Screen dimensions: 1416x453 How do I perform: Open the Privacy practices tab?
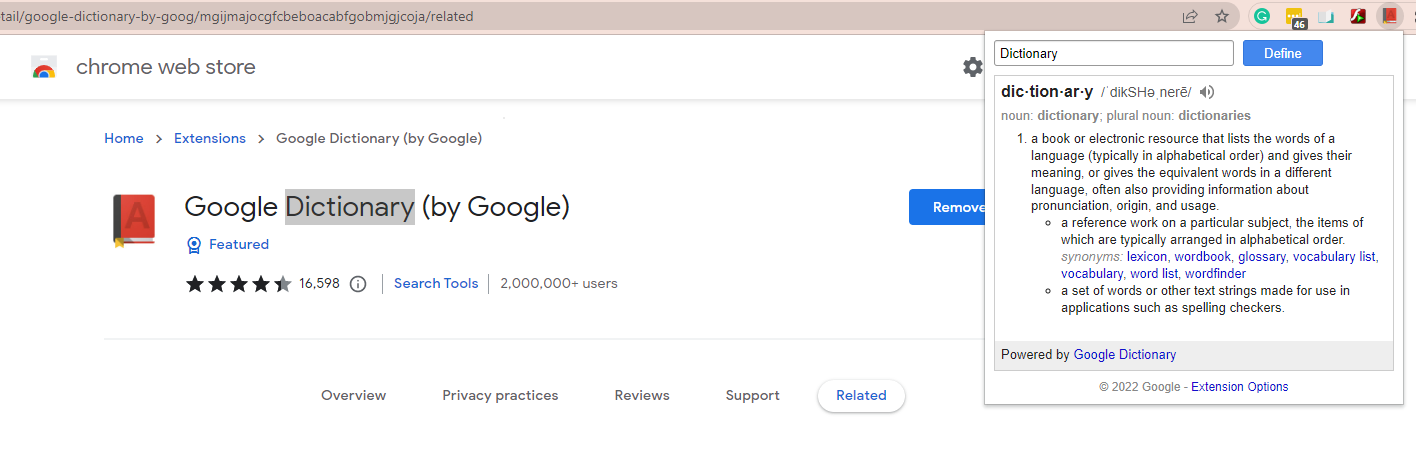(x=500, y=396)
